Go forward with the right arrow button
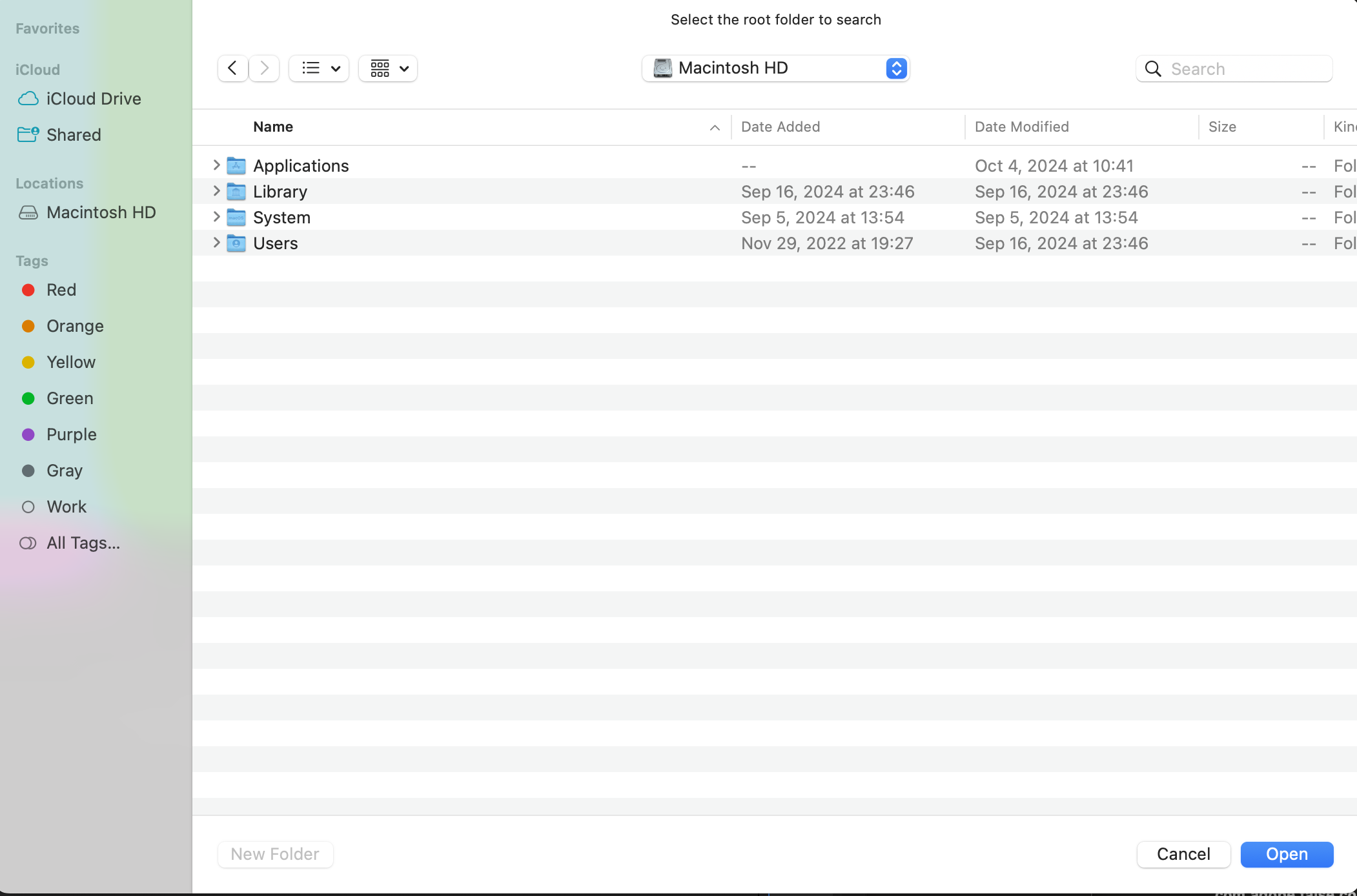 click(264, 68)
